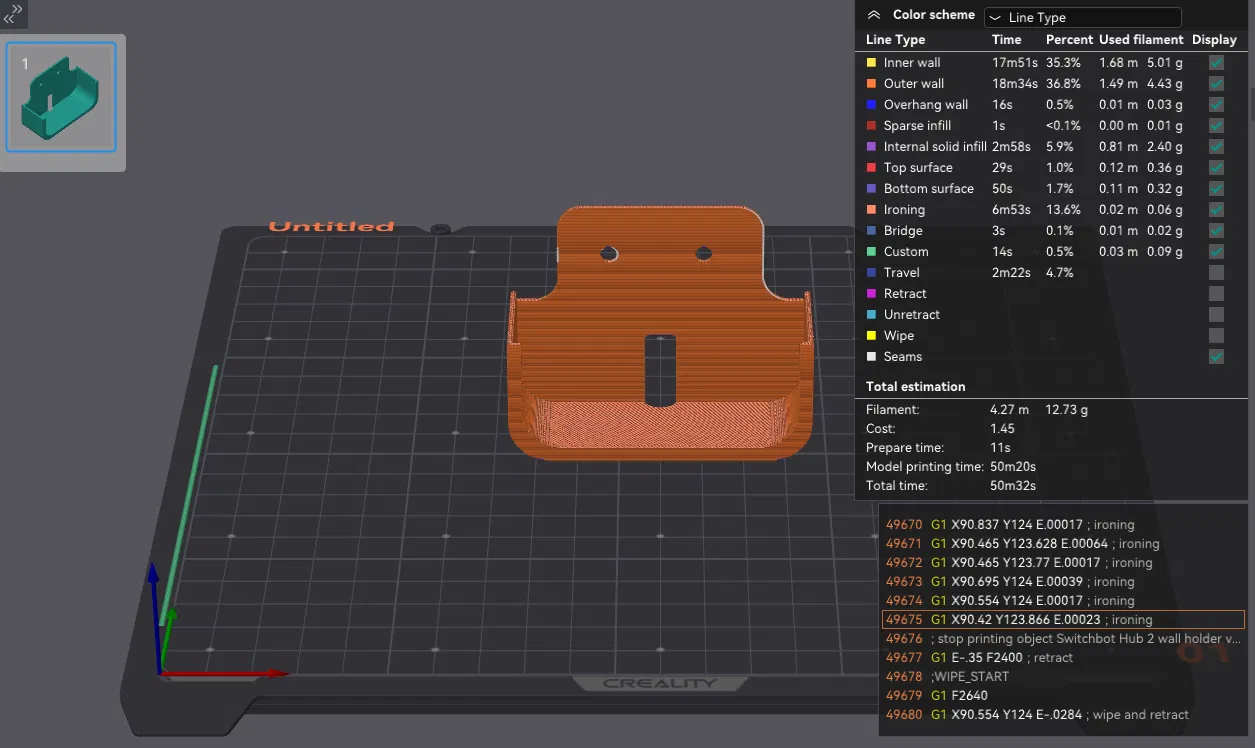Toggle Sparse infill display checkbox

coord(1216,125)
